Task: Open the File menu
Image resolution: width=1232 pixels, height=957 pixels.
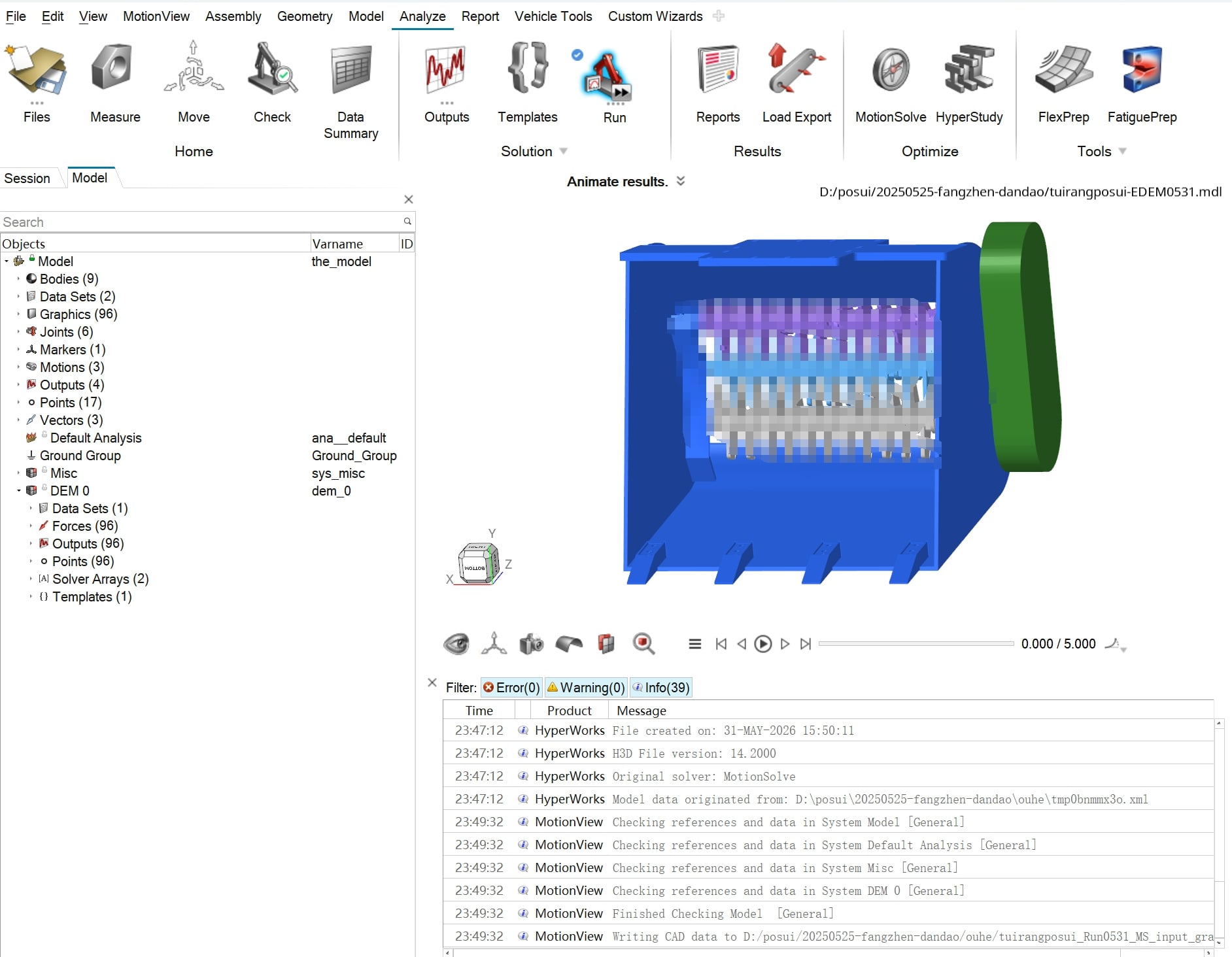Action: coord(16,16)
